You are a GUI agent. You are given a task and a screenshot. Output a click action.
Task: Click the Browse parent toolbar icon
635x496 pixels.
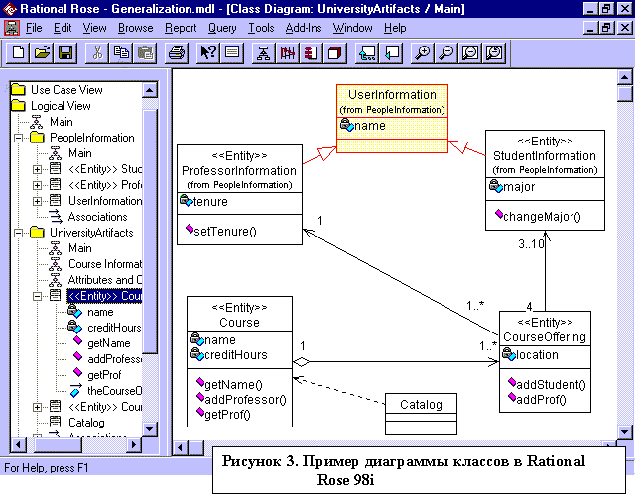coord(367,53)
